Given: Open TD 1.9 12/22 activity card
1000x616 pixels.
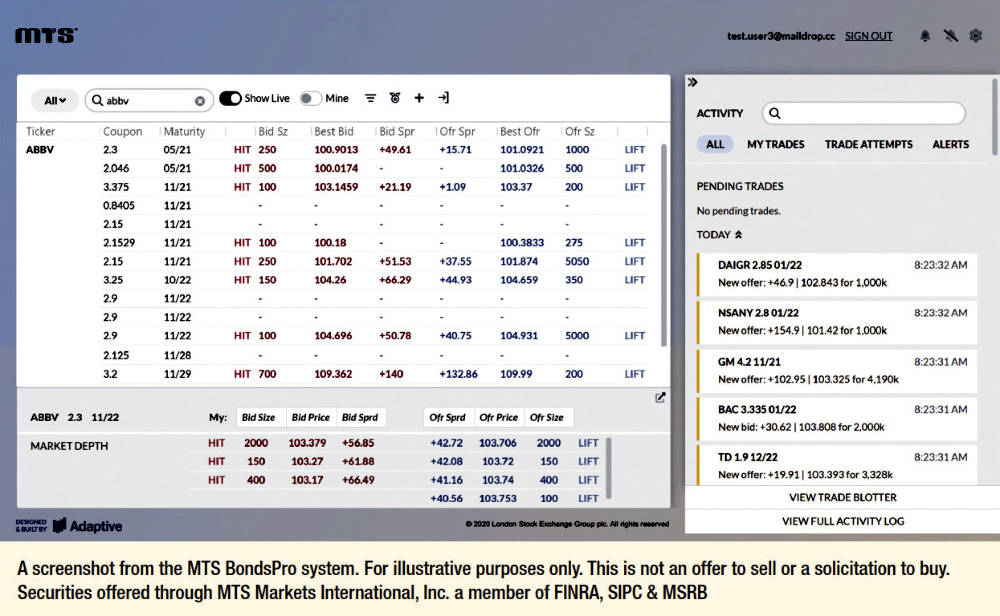Looking at the screenshot, I should [837, 466].
